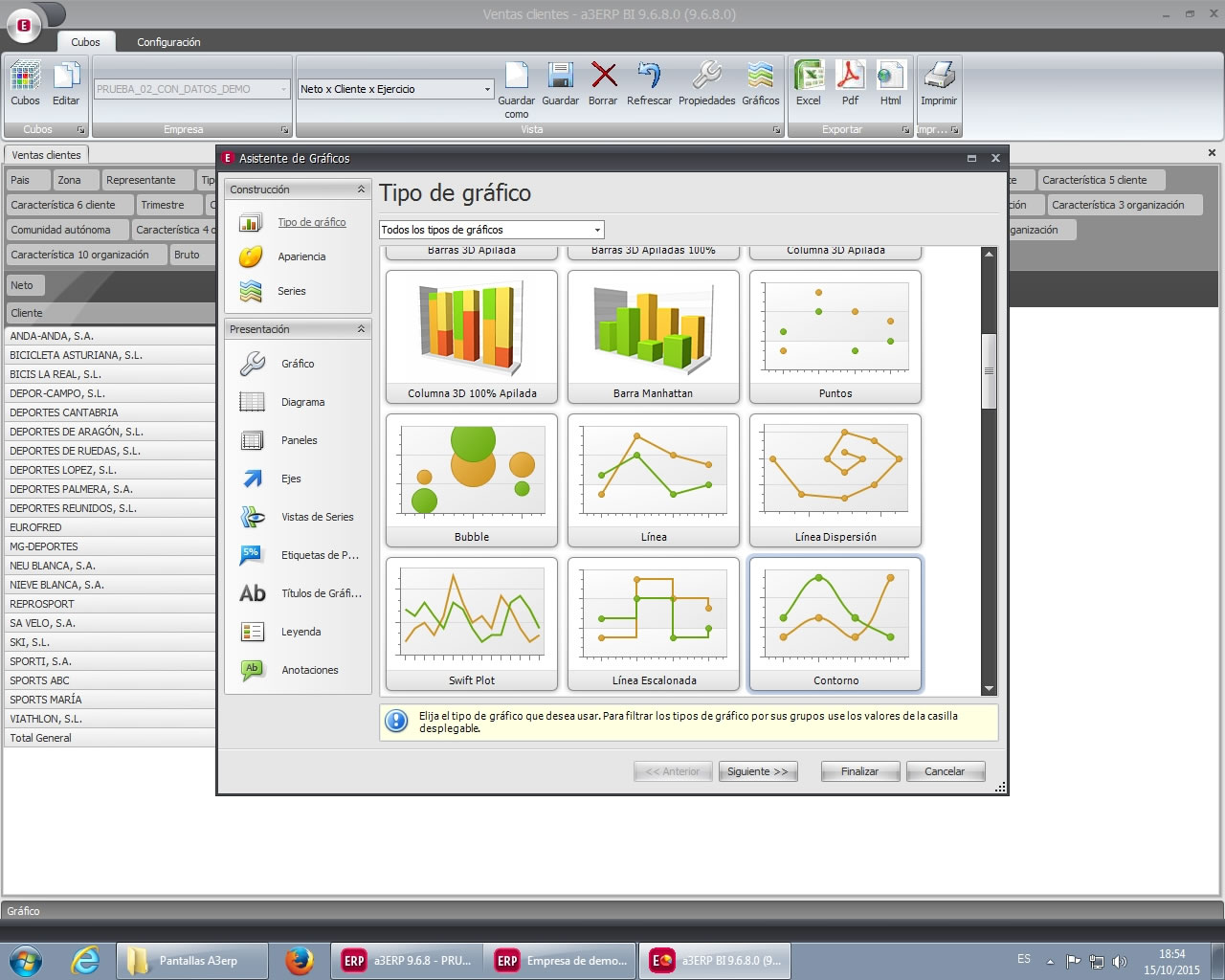
Task: Export to Pdf
Action: coord(850,84)
